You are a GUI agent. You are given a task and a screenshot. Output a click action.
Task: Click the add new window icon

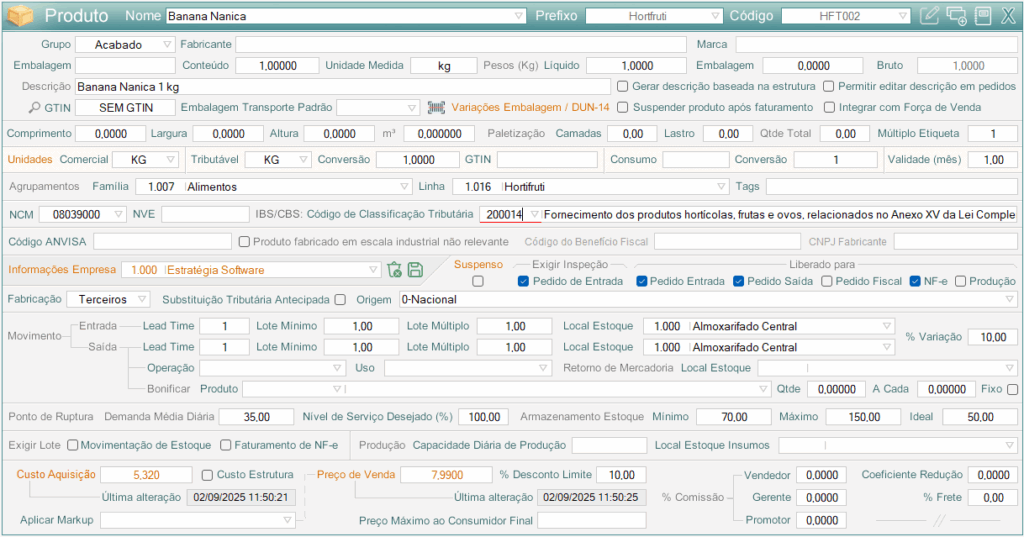(956, 16)
